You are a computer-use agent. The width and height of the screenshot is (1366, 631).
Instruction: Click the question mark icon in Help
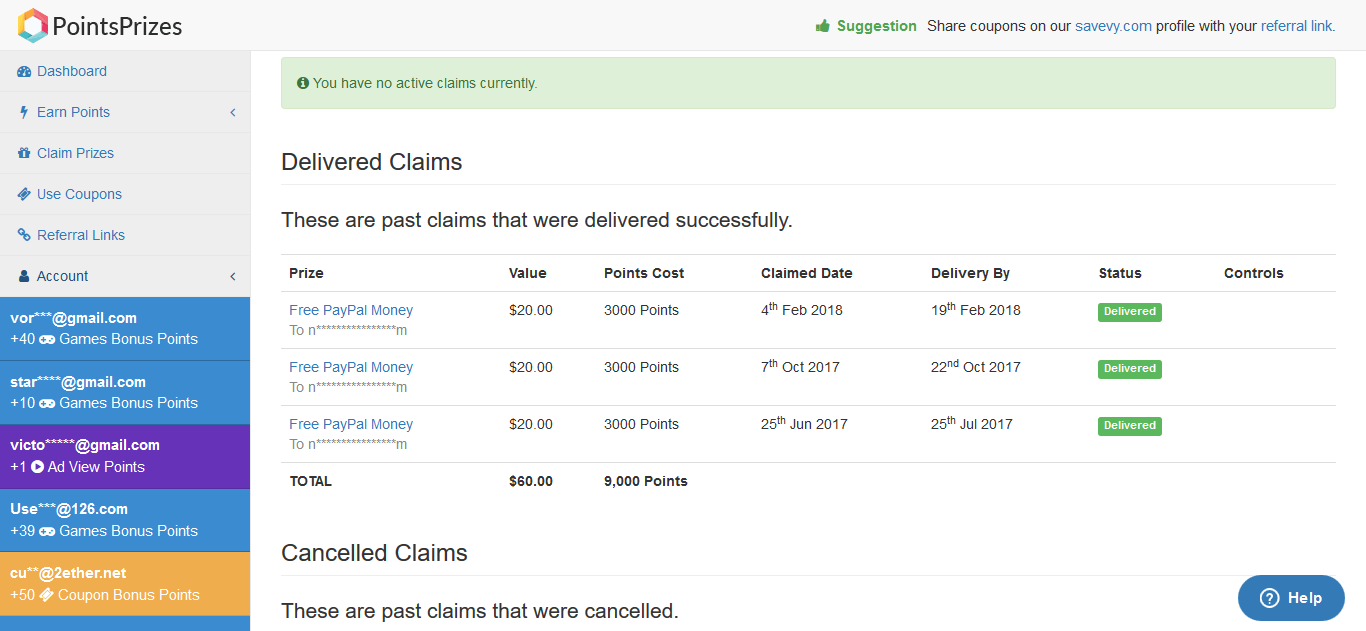pos(1270,598)
